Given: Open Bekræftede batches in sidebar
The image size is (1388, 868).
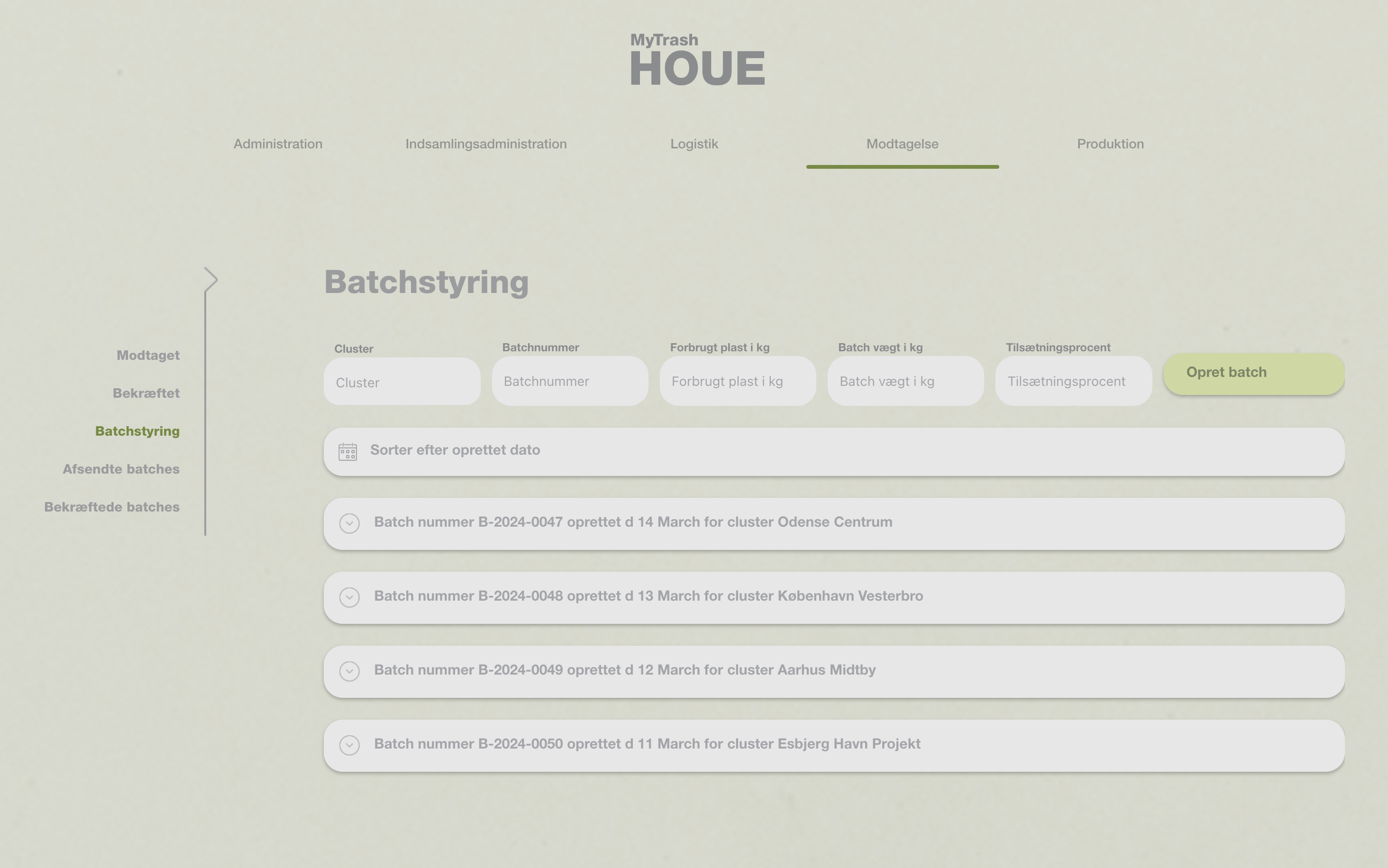Looking at the screenshot, I should click(112, 507).
